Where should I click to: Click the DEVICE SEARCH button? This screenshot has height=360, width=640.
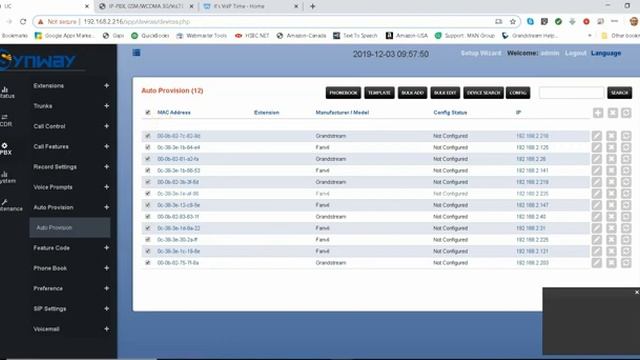coord(483,93)
